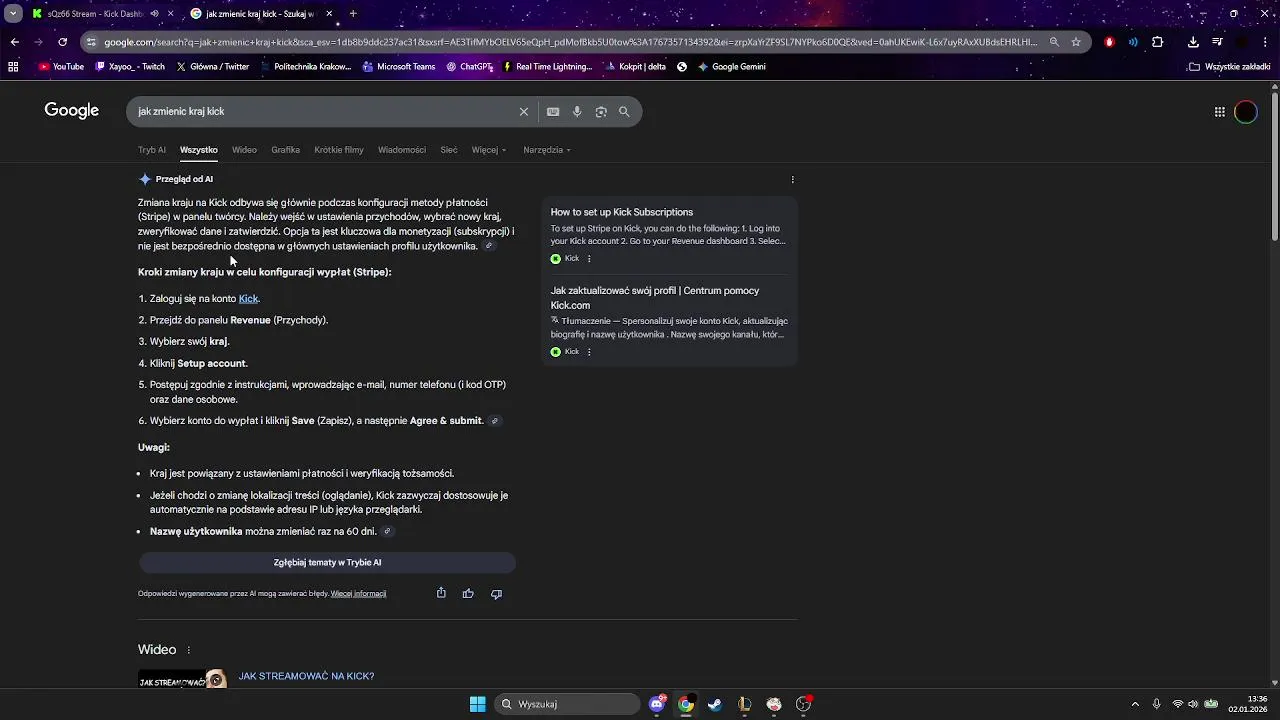This screenshot has width=1280, height=720.
Task: Switch to the Krótkie filmy tab
Action: pos(339,150)
